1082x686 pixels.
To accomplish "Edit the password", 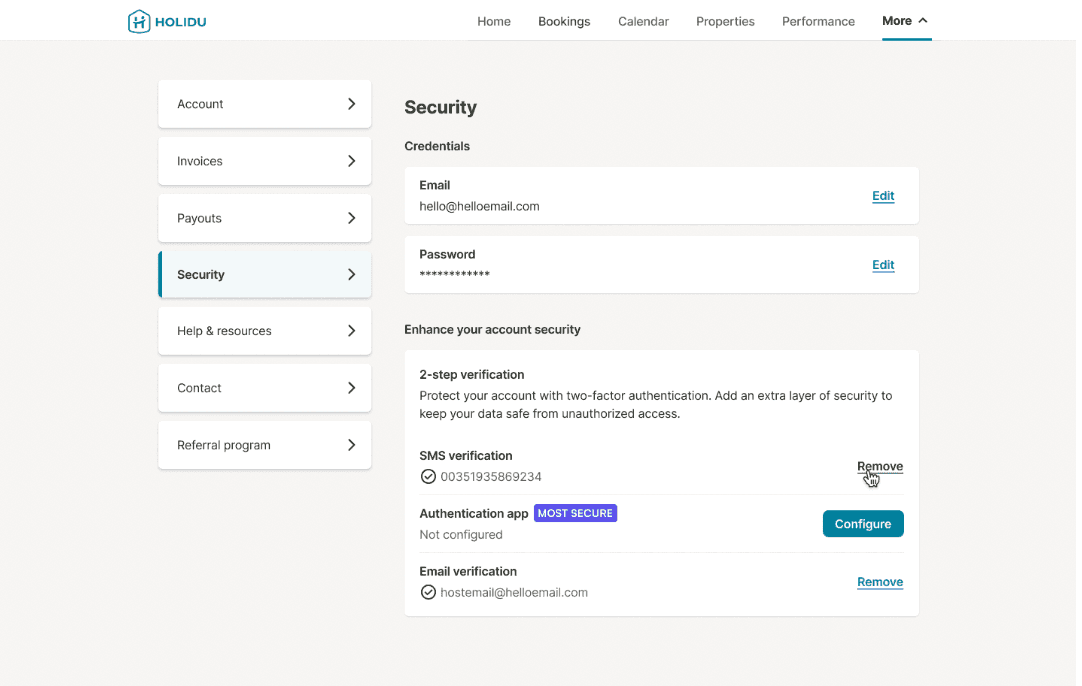I will tap(883, 265).
